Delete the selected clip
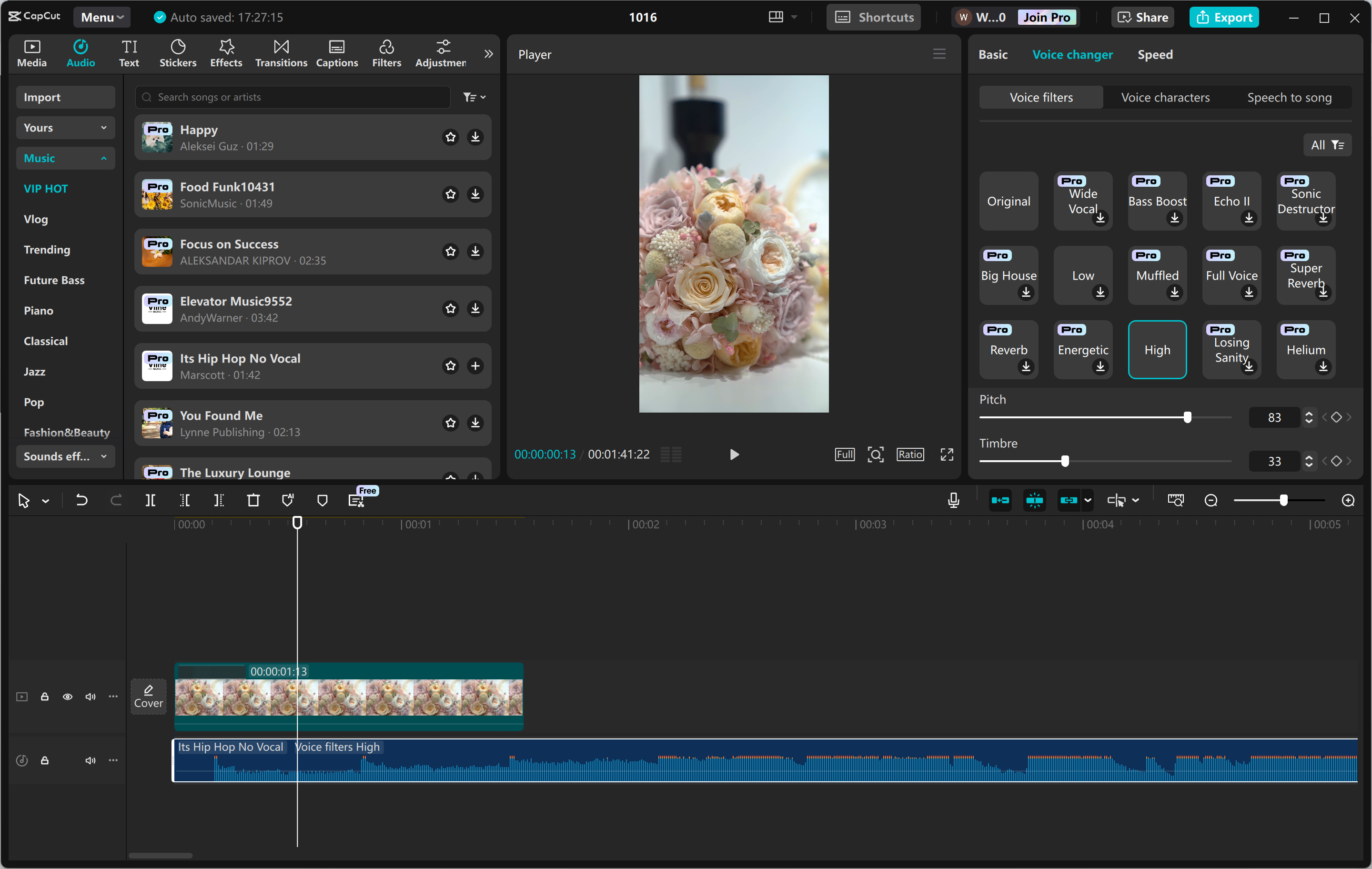Image resolution: width=1372 pixels, height=869 pixels. pos(253,500)
